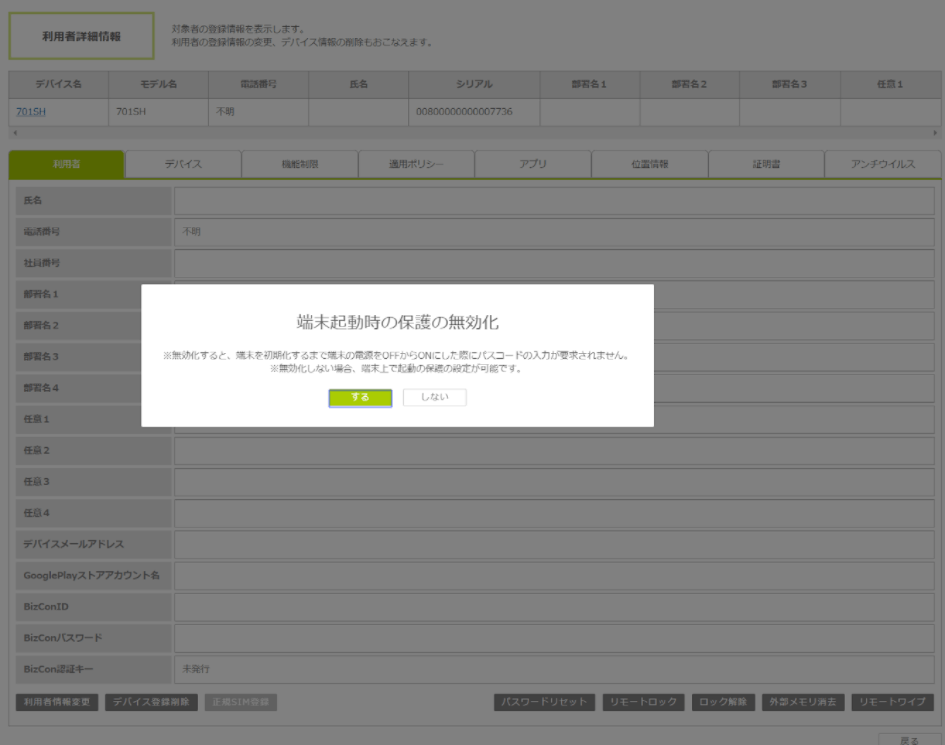Click the リモートロック button
The height and width of the screenshot is (745, 945).
tap(643, 702)
